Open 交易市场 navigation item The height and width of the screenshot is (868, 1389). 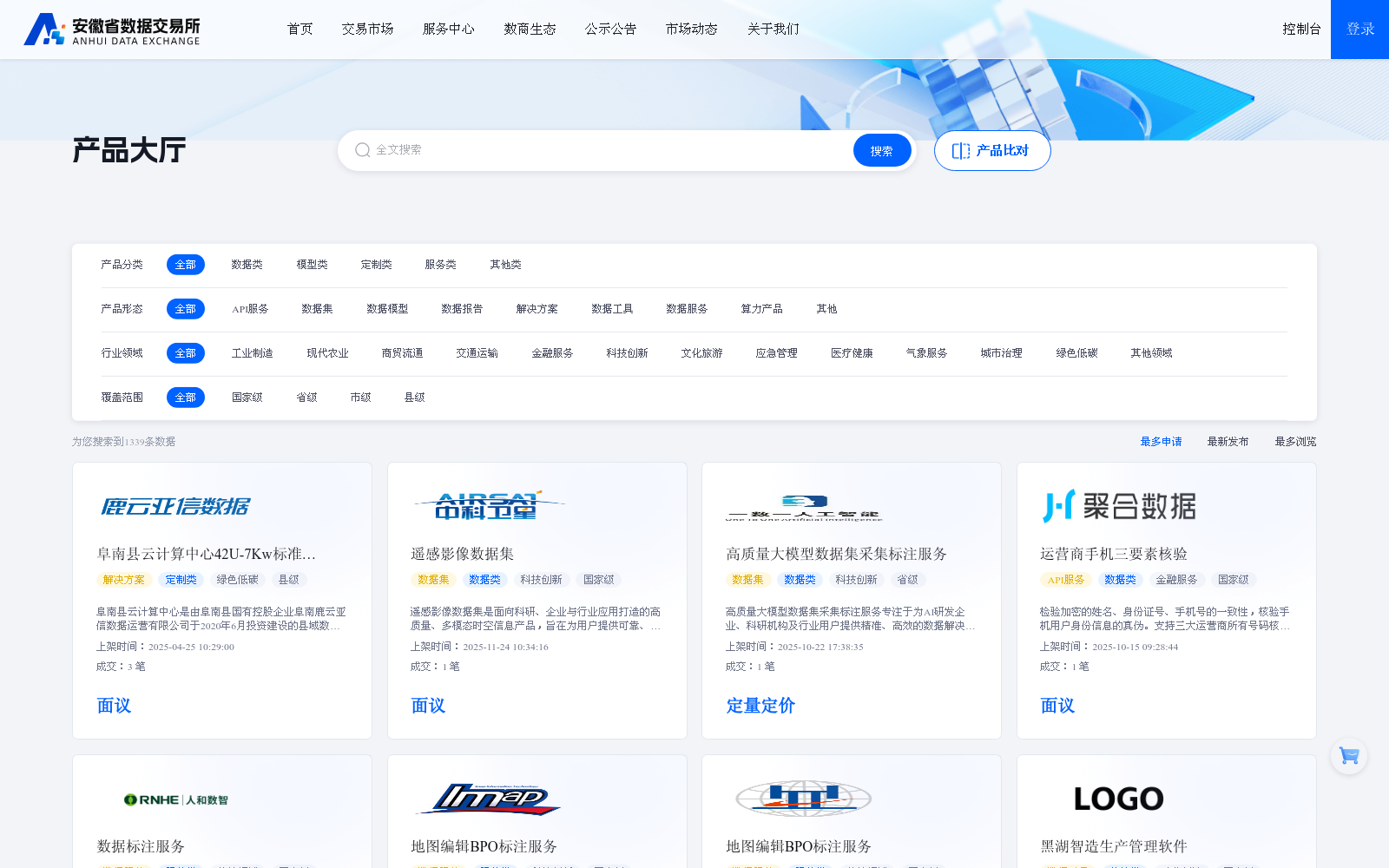pos(367,30)
